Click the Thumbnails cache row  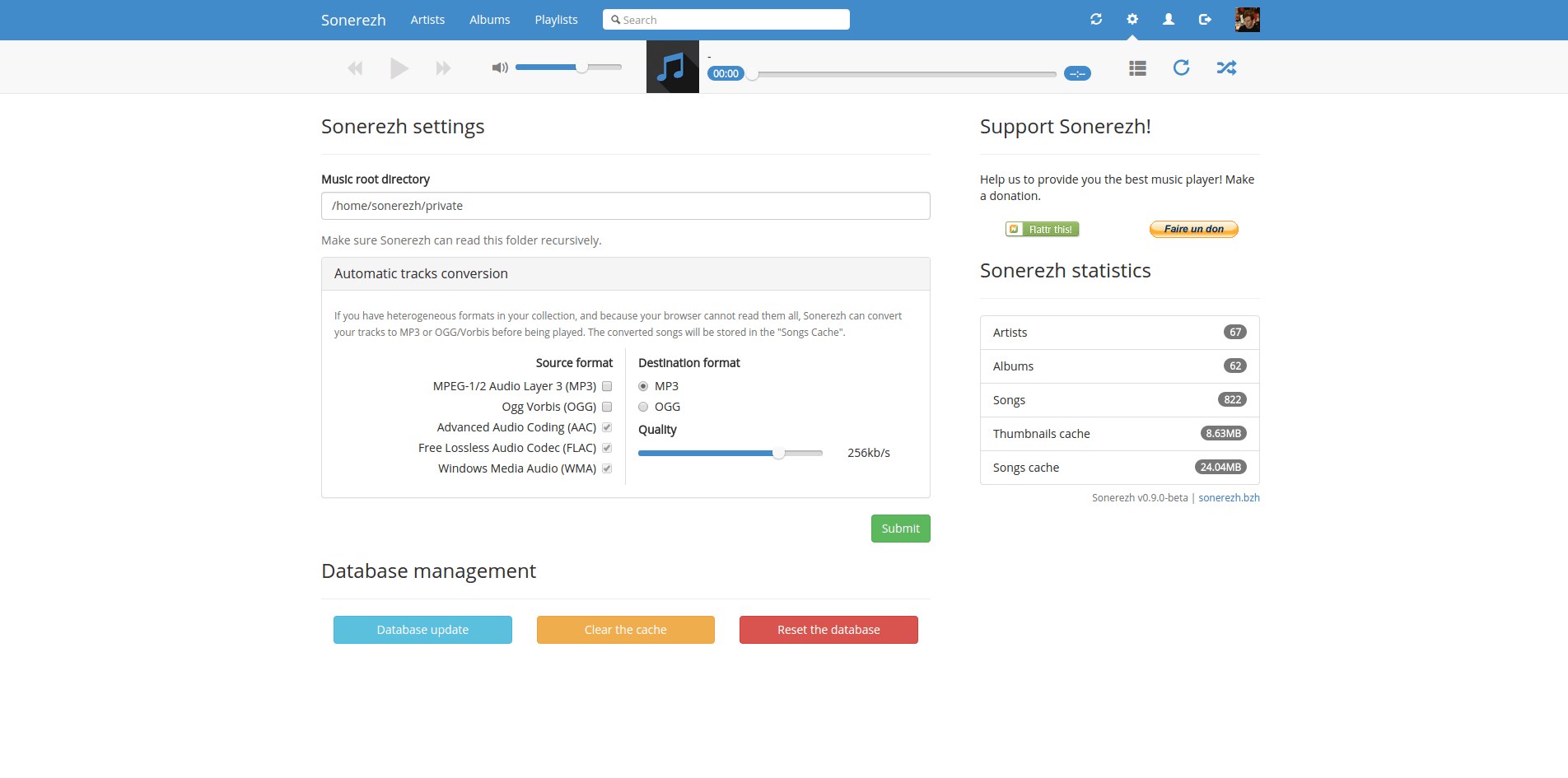point(1120,434)
